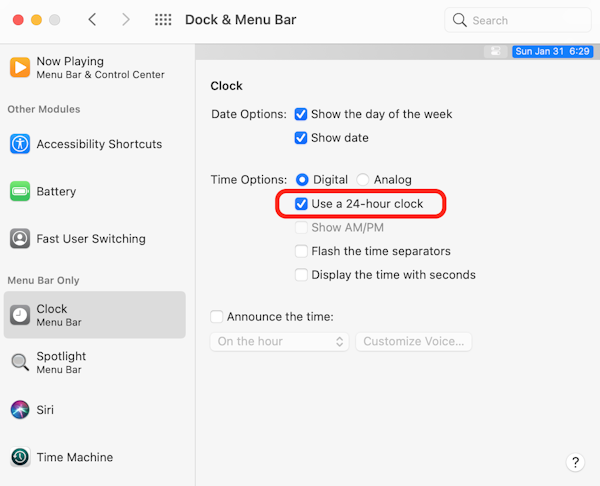600x486 pixels.
Task: Click the Now Playing icon in sidebar
Action: click(x=20, y=67)
